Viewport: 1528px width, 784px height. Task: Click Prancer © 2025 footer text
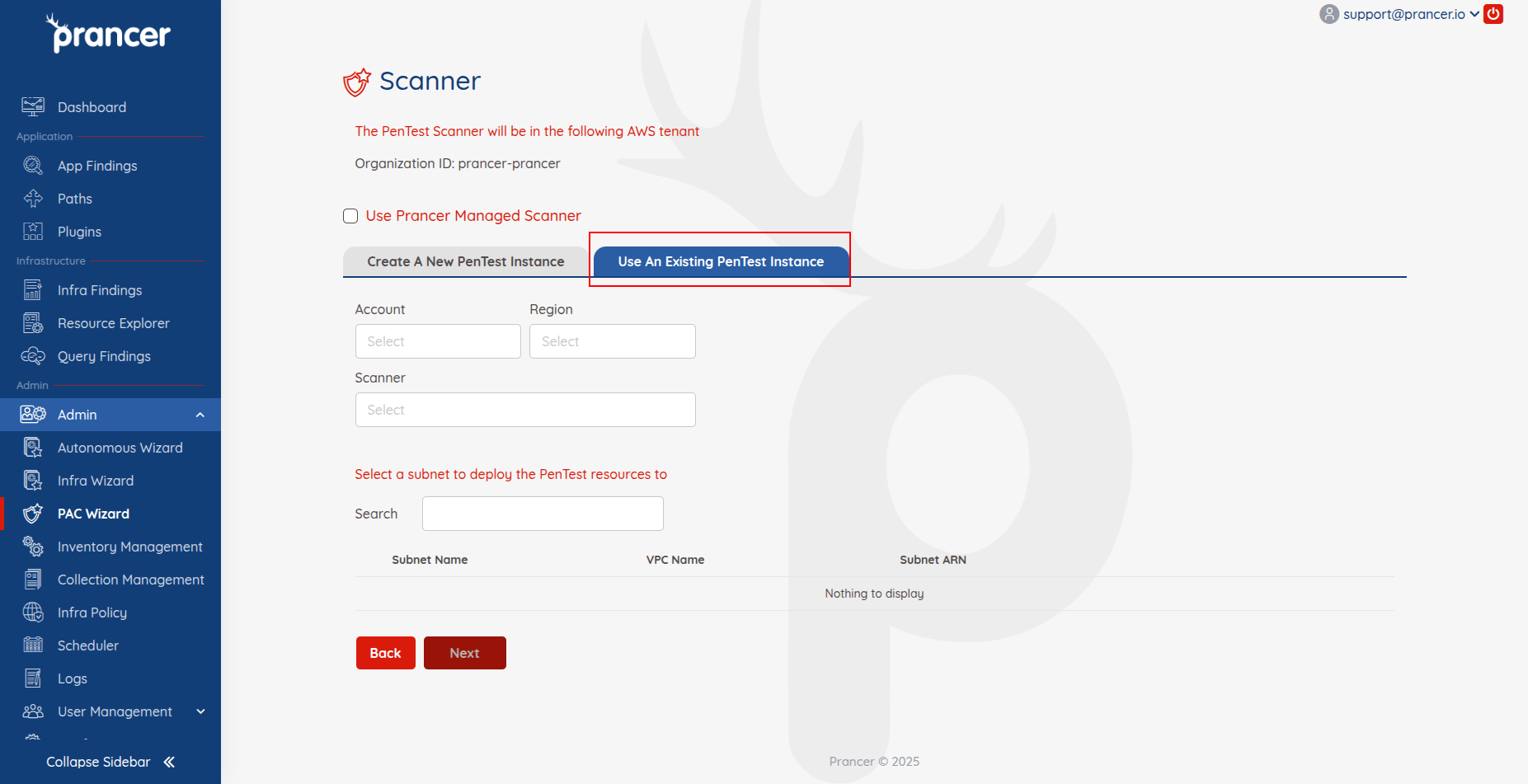pyautogui.click(x=874, y=762)
